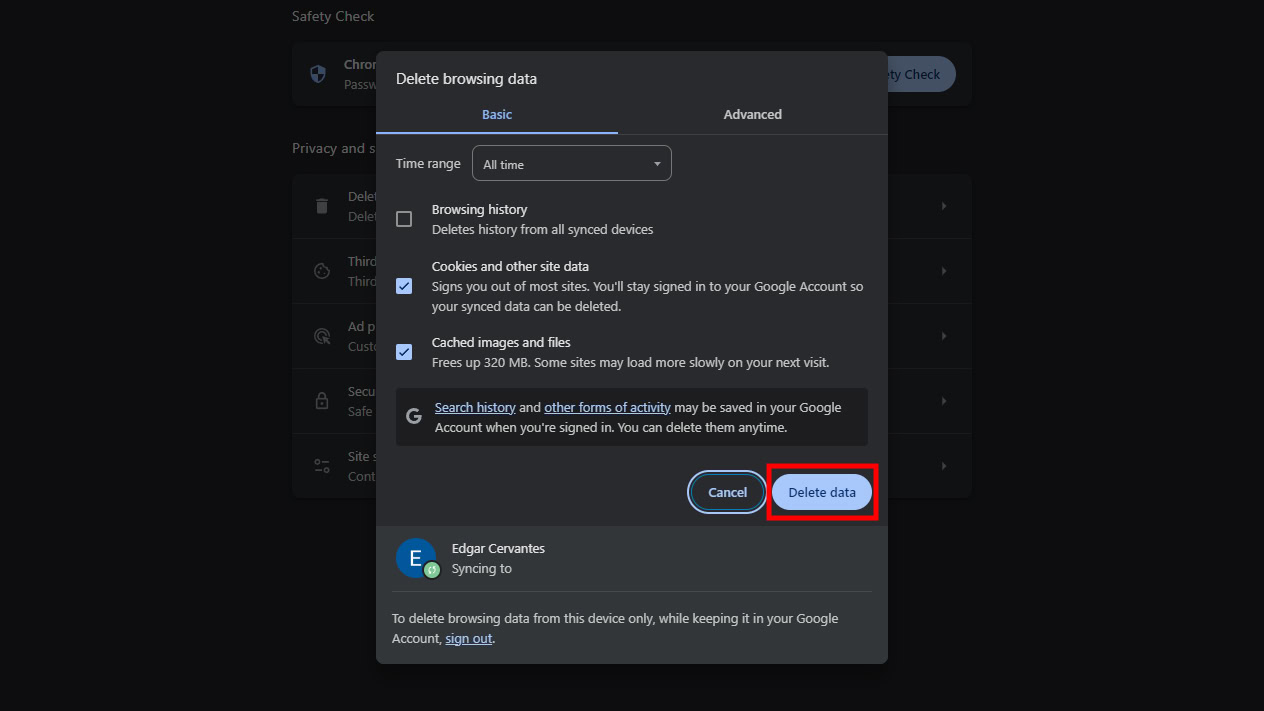The image size is (1264, 711).
Task: Click the Delete data button
Action: [822, 492]
